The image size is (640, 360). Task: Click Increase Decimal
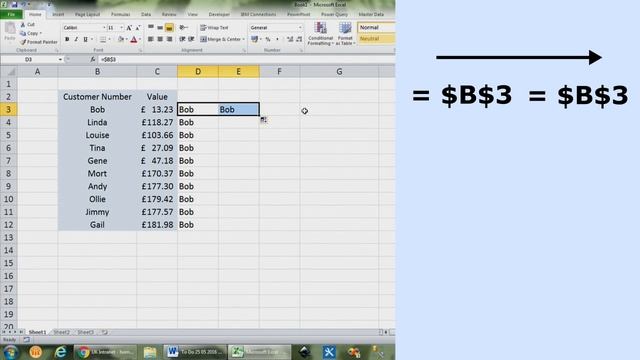point(290,39)
